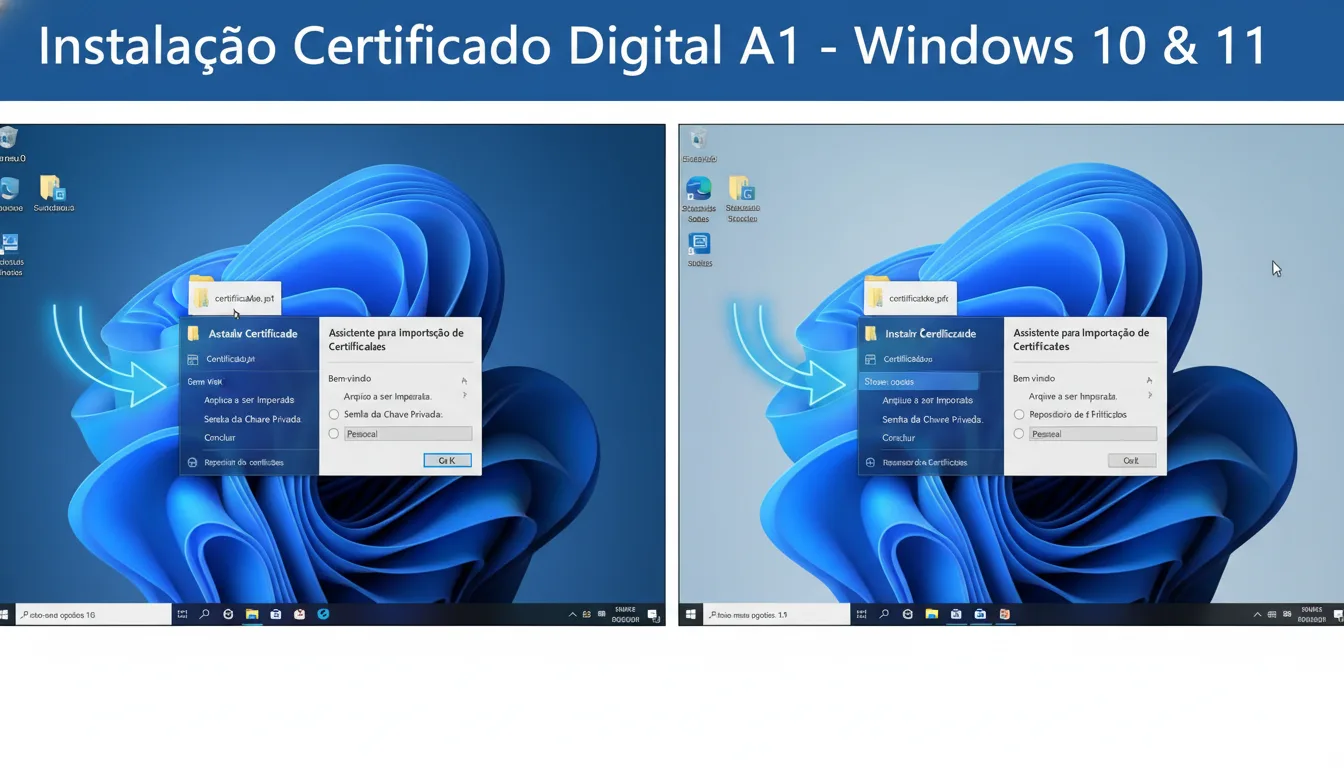Click plus-circle icon in right dialog bottom row

coord(870,462)
